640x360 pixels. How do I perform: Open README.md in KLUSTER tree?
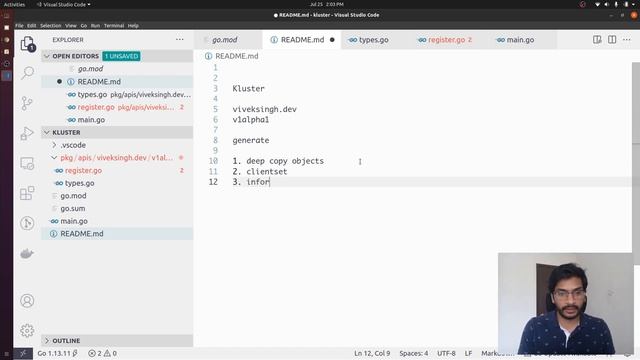point(117,233)
